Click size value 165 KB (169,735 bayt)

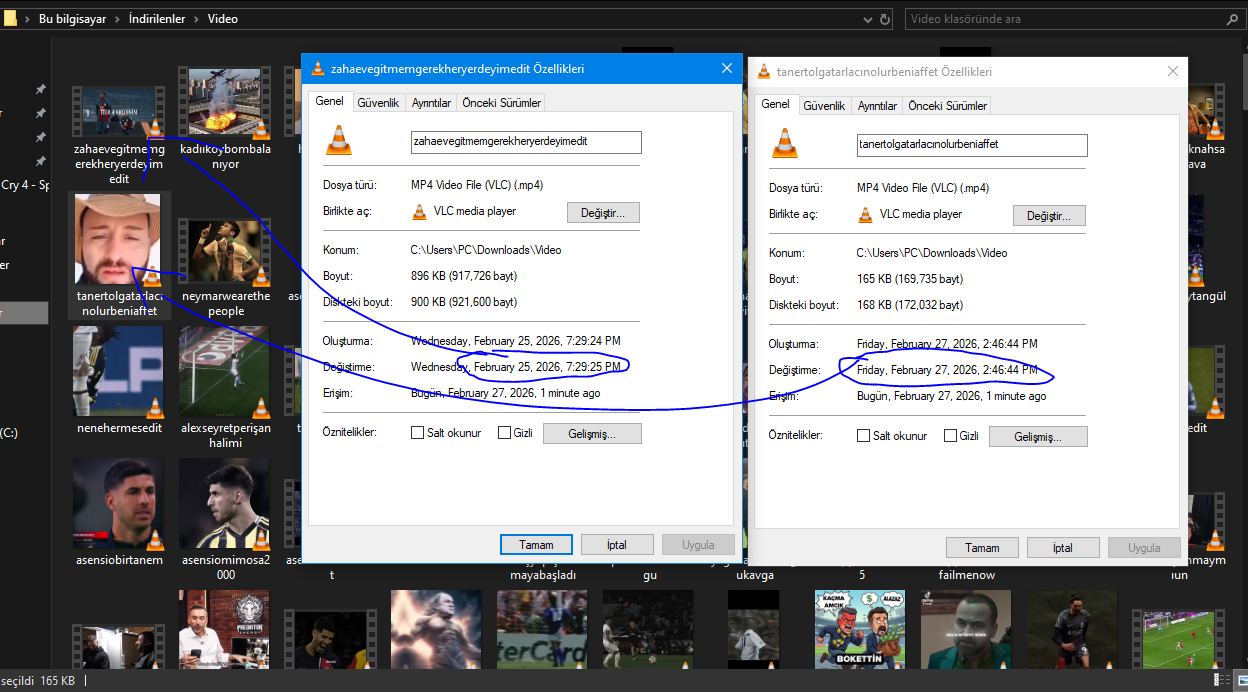coord(910,279)
